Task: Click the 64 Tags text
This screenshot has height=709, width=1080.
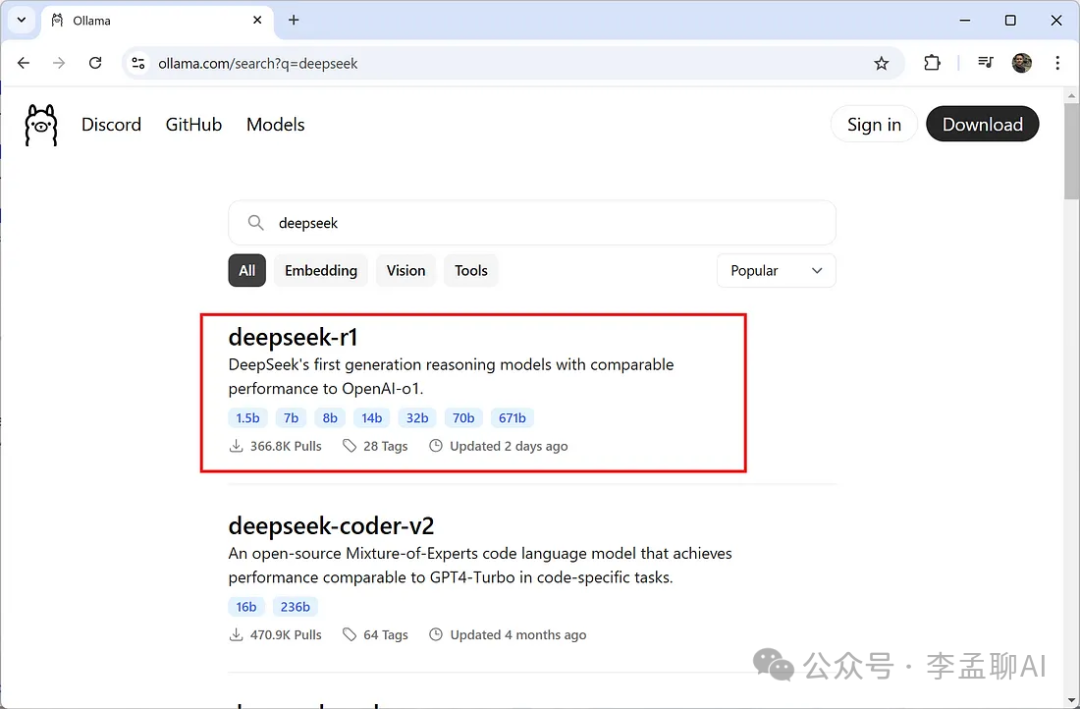Action: coord(386,635)
